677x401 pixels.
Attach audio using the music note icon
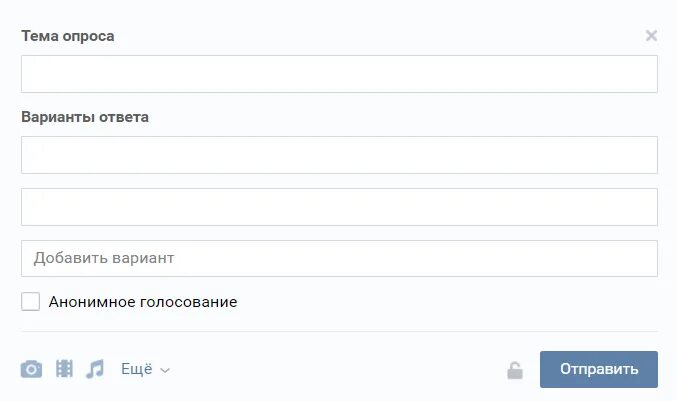pyautogui.click(x=95, y=369)
